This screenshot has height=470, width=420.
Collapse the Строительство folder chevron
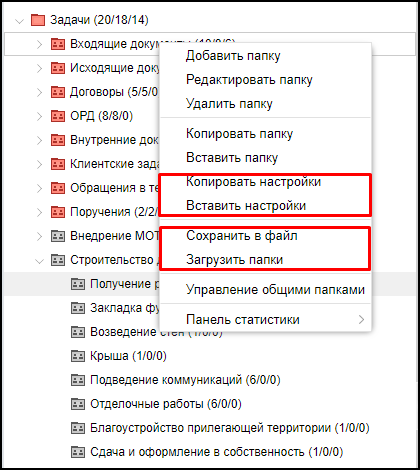[x=40, y=261]
